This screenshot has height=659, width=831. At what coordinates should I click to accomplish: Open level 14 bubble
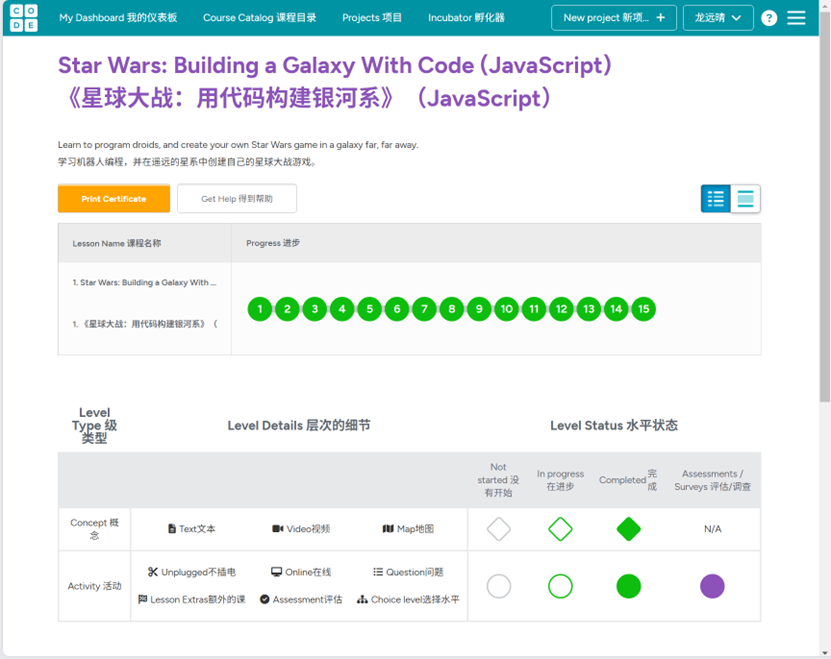(616, 309)
